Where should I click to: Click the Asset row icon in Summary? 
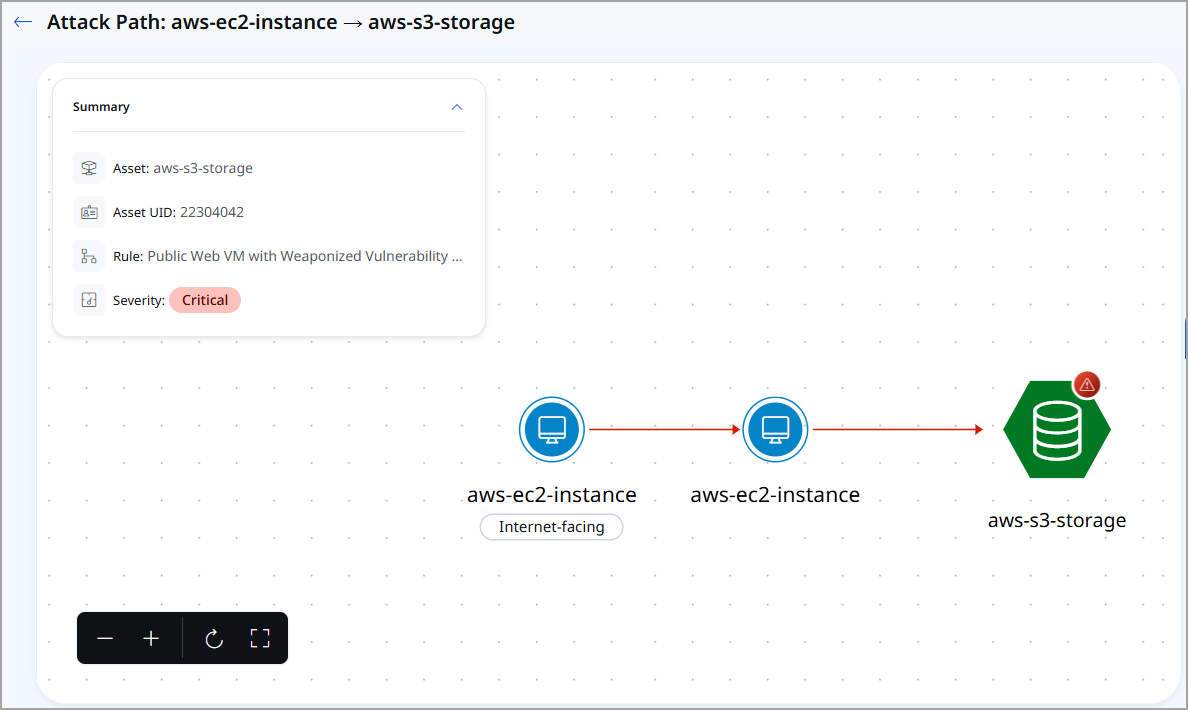pos(89,168)
